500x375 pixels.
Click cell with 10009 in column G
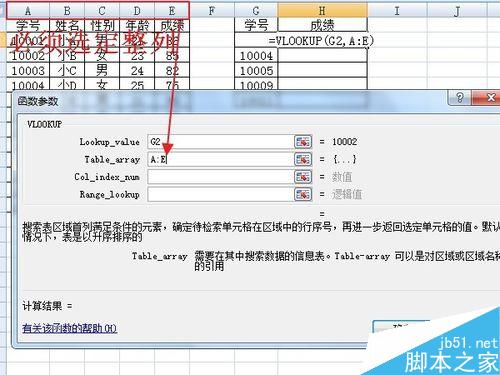(256, 84)
